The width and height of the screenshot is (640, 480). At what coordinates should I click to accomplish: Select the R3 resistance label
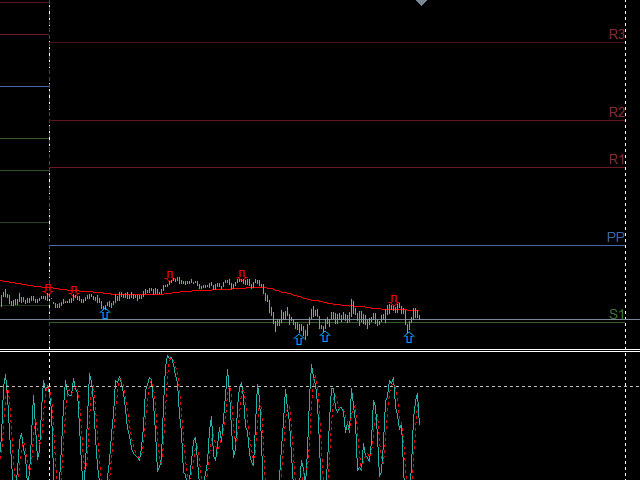point(617,34)
